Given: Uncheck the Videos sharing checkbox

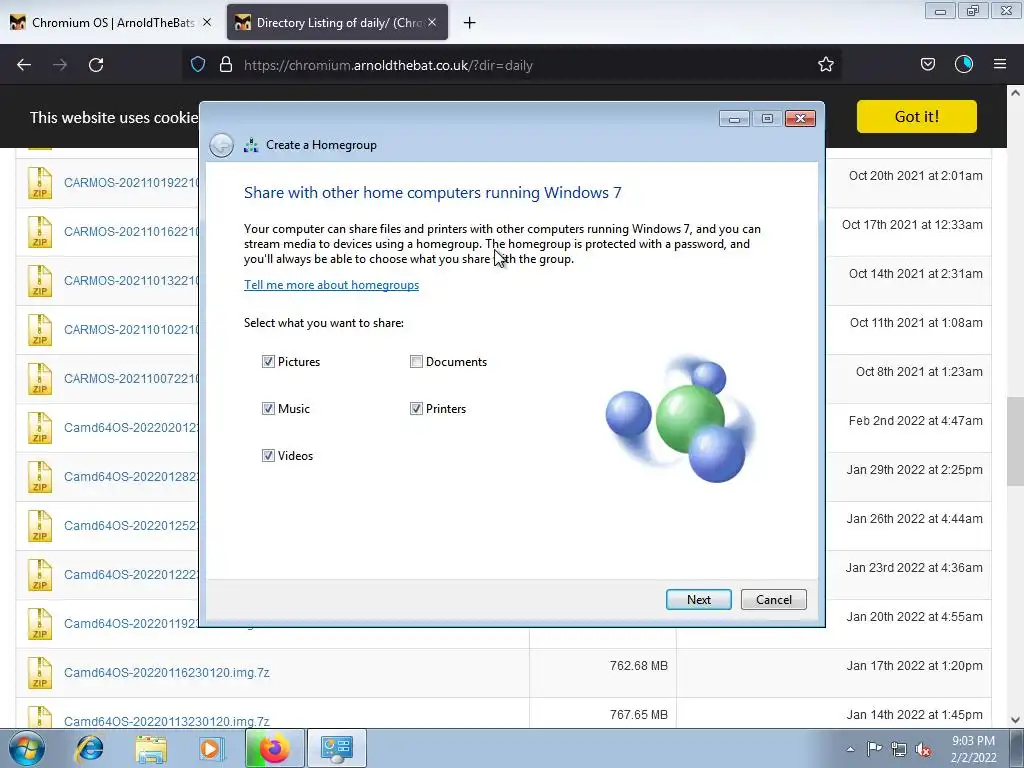Looking at the screenshot, I should point(268,456).
